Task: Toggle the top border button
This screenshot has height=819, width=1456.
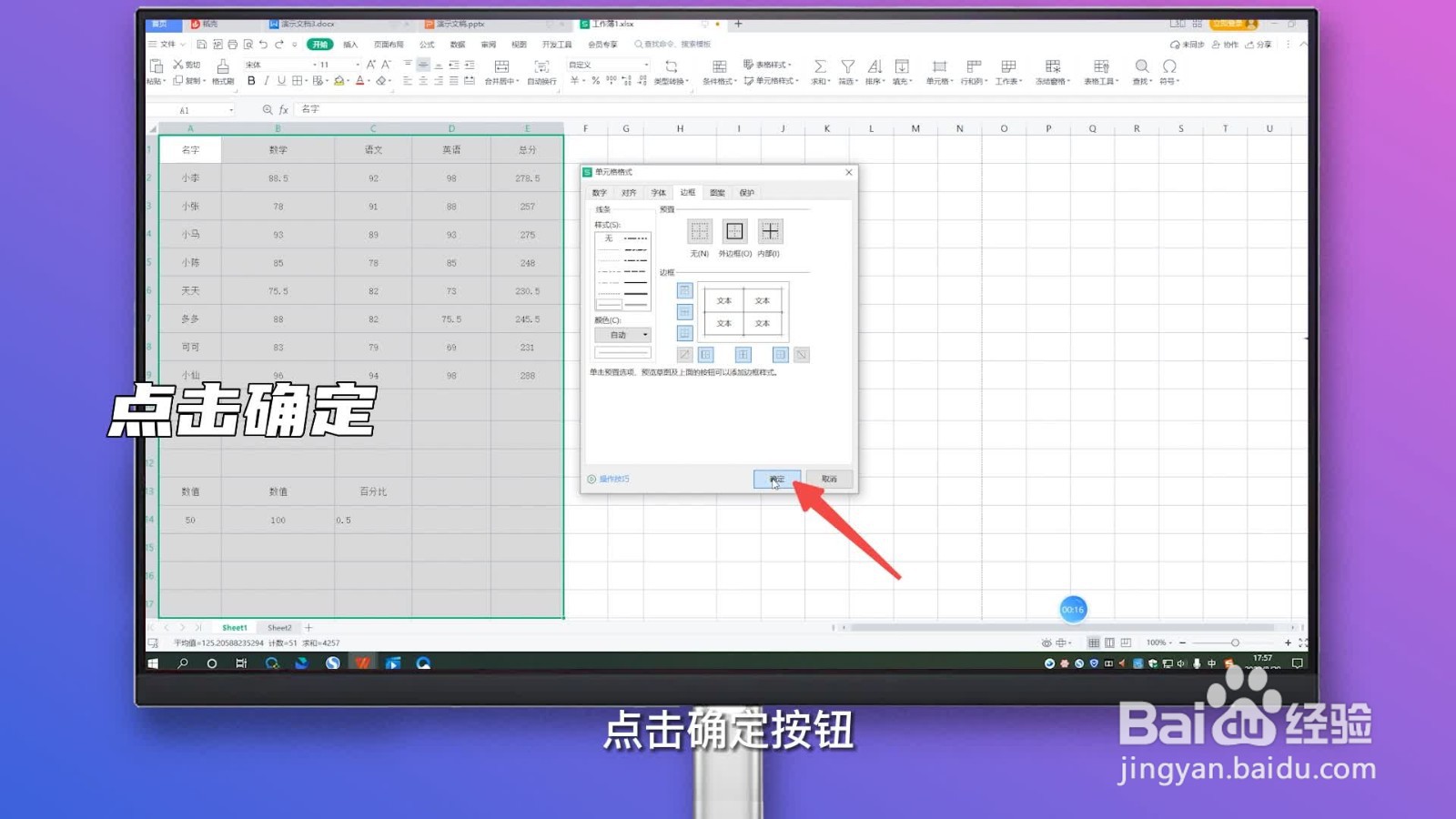Action: point(685,291)
